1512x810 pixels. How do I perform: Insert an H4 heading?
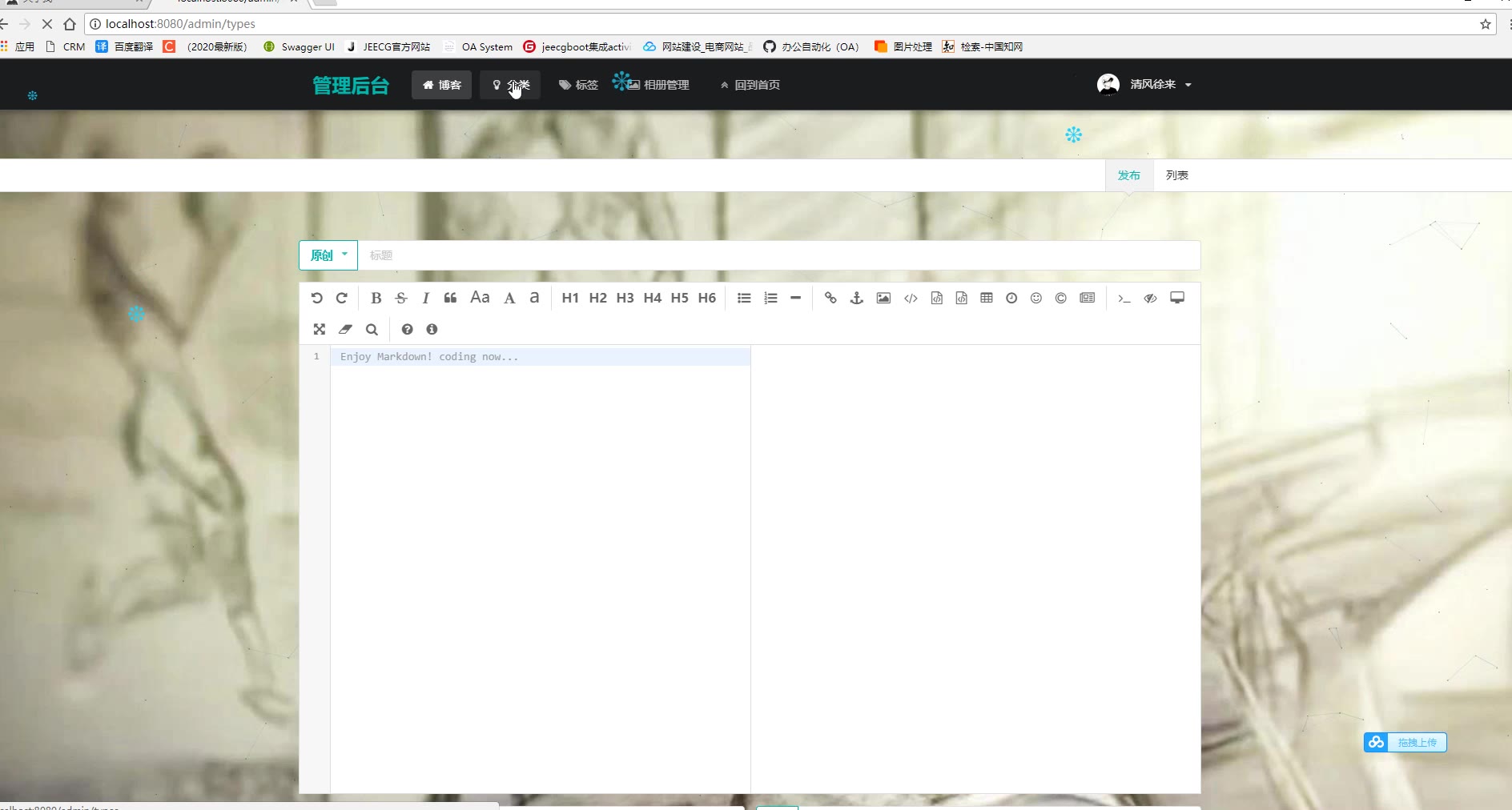[x=653, y=298]
